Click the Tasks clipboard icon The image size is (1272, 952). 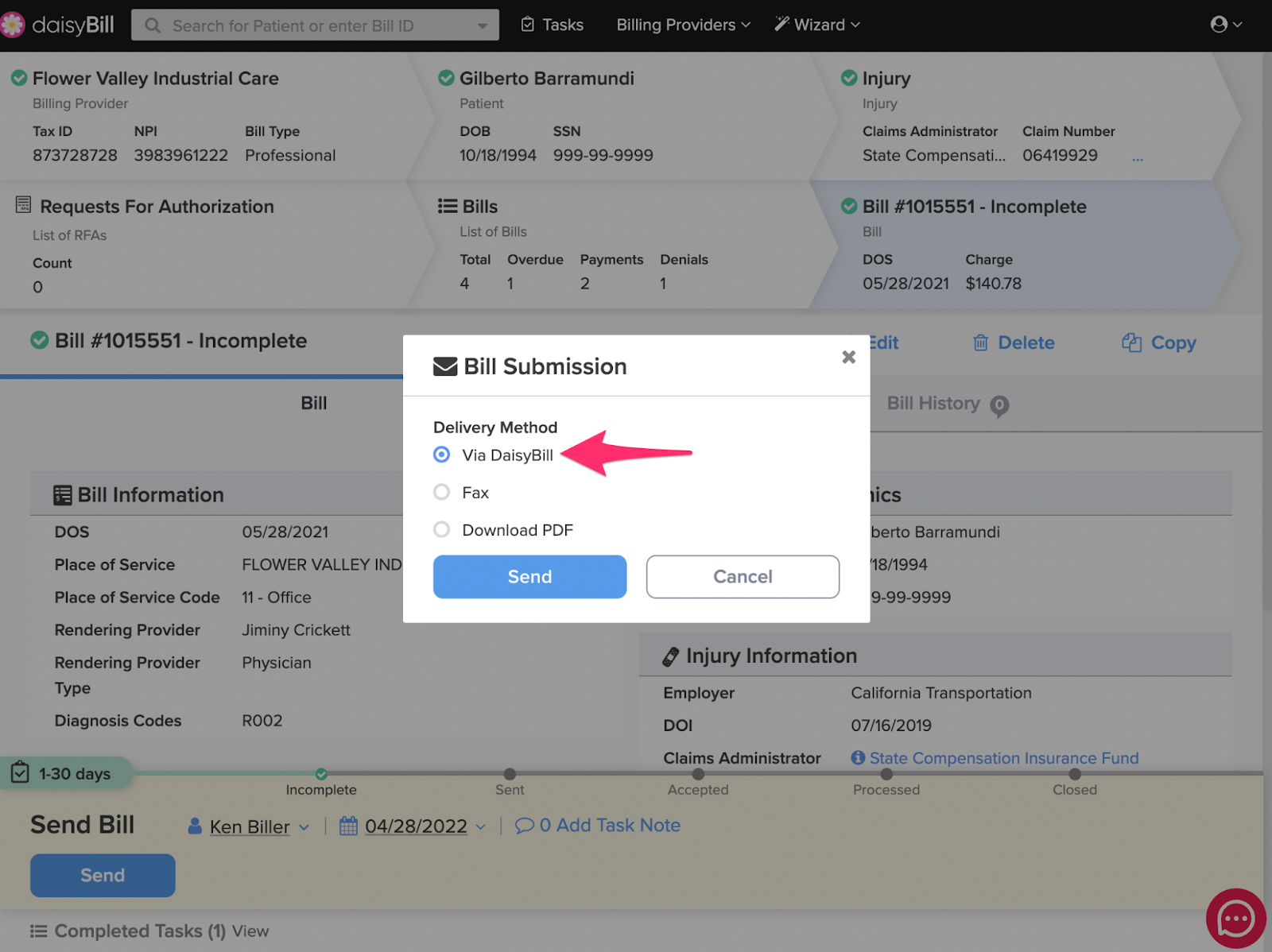[528, 25]
